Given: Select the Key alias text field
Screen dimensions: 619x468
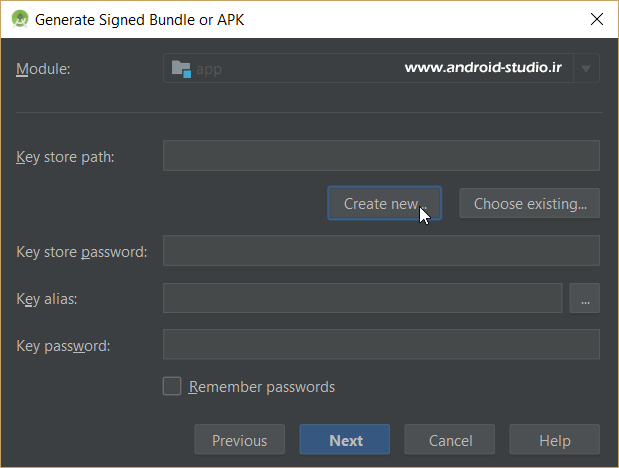Looking at the screenshot, I should (362, 298).
